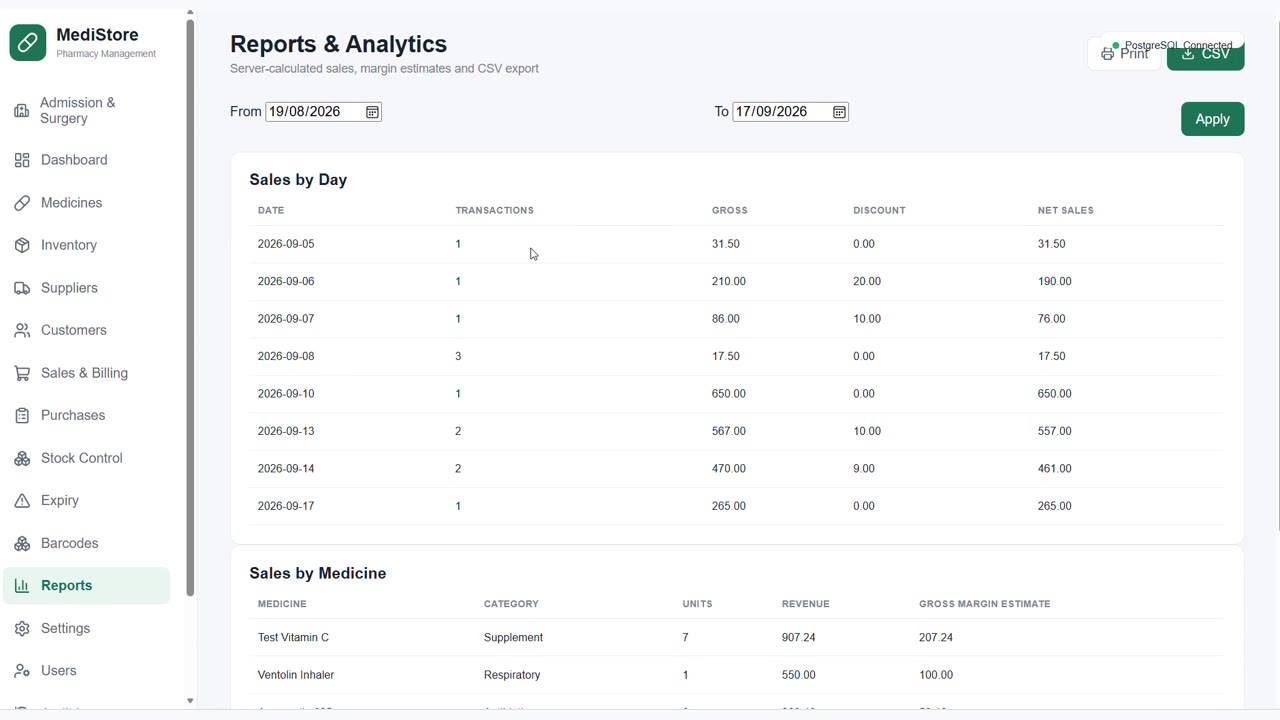Viewport: 1280px width, 720px height.
Task: Click the sidebar vertical scrollbar
Action: tap(190, 308)
